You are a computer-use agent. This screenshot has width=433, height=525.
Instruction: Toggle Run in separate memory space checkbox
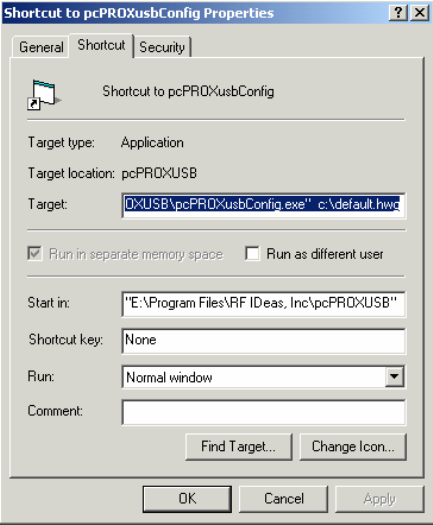coord(34,253)
